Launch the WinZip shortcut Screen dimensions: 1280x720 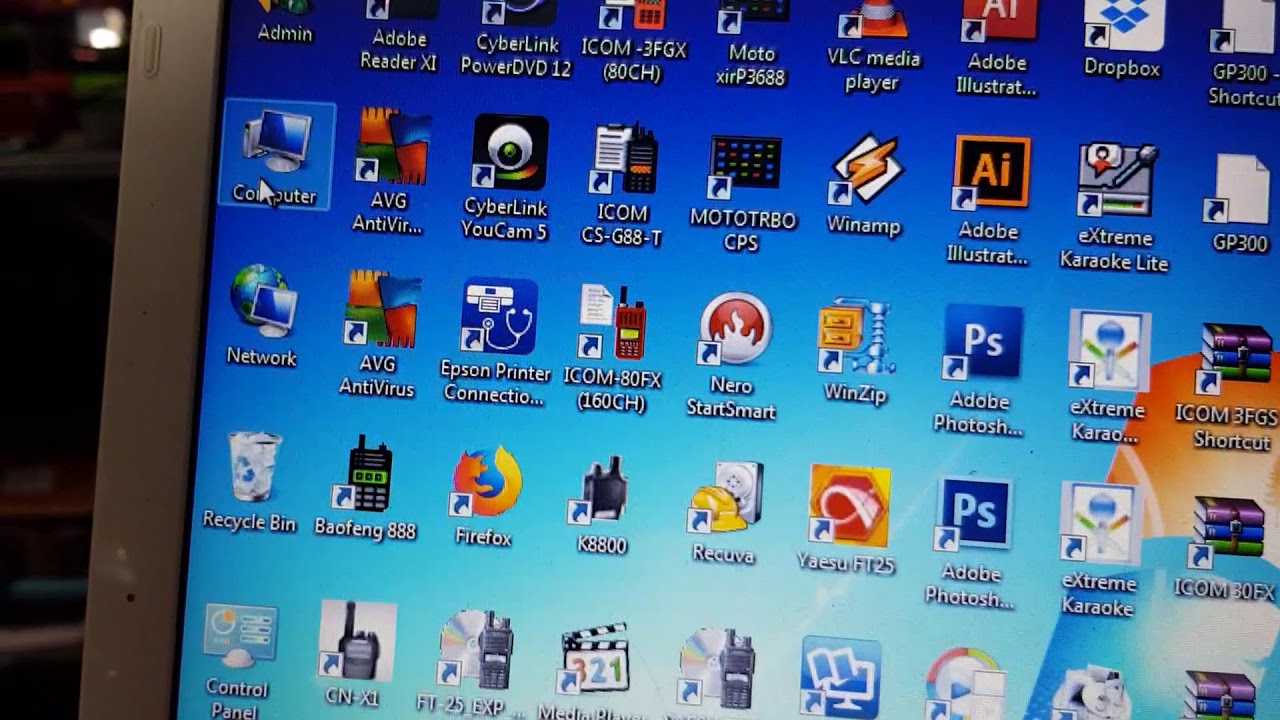click(855, 350)
